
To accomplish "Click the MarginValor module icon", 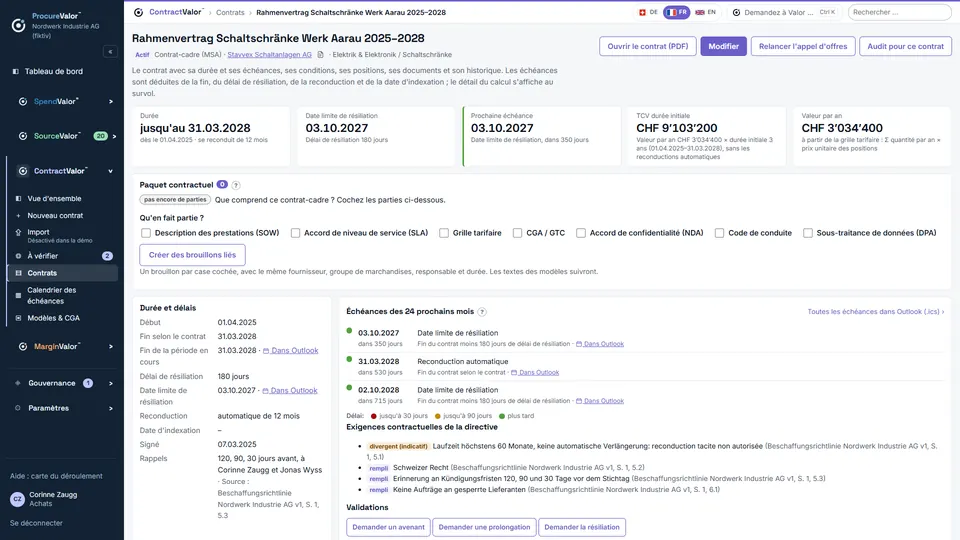I will pyautogui.click(x=23, y=347).
